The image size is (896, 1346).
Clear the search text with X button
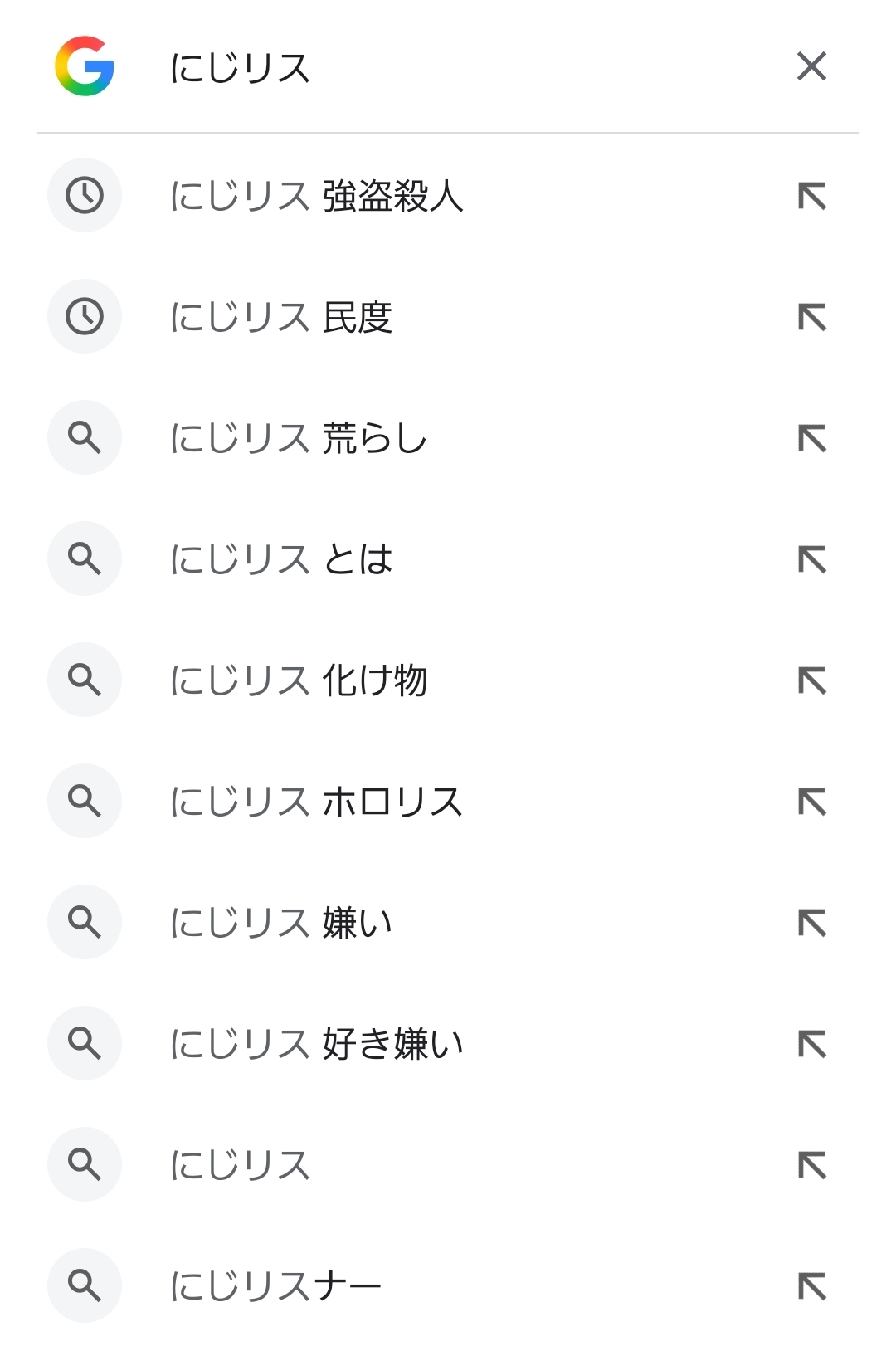[x=811, y=66]
